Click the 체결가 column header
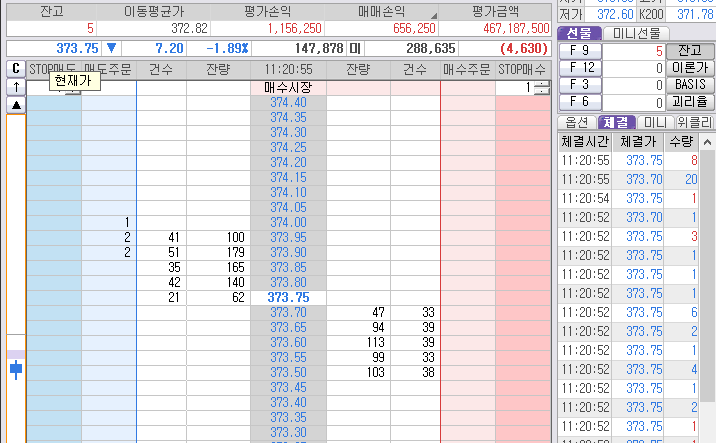The image size is (716, 443). coord(638,142)
